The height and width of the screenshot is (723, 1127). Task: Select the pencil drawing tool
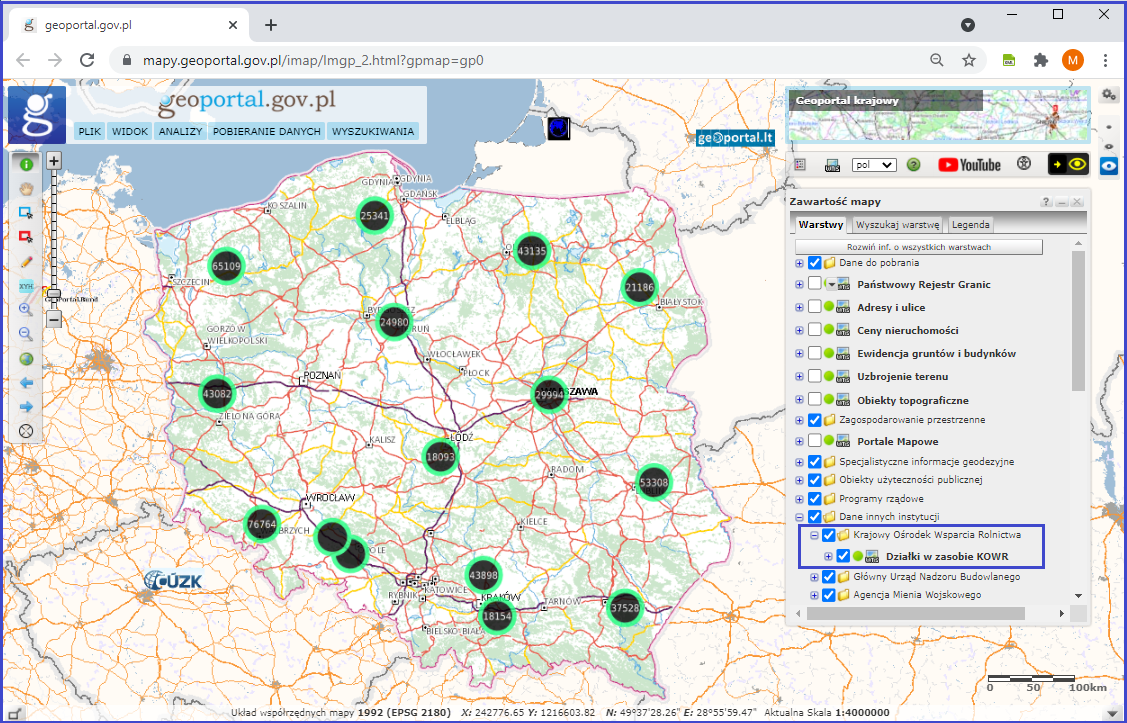tap(26, 261)
